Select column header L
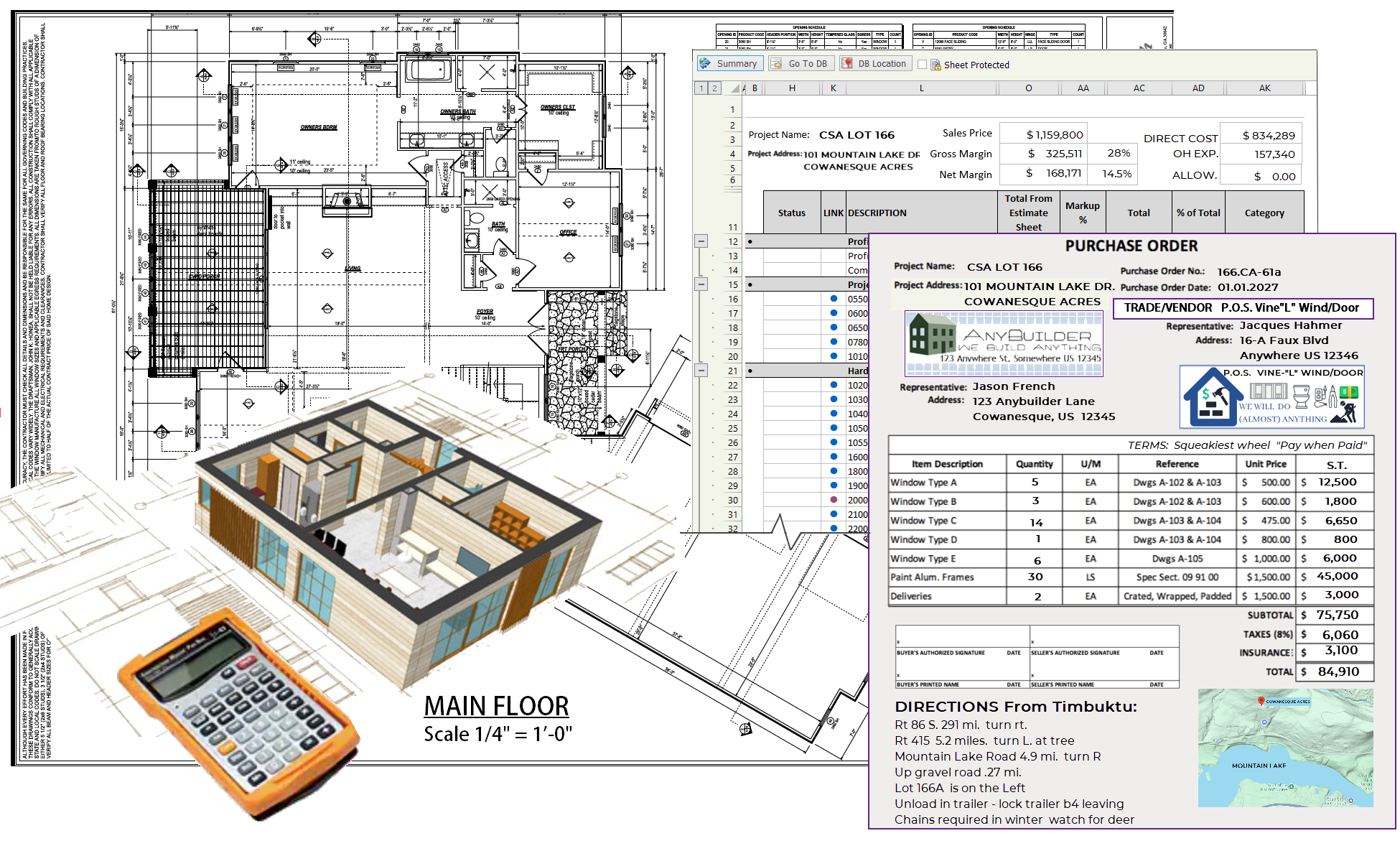Screen dimensions: 1400x846 pyautogui.click(x=921, y=88)
